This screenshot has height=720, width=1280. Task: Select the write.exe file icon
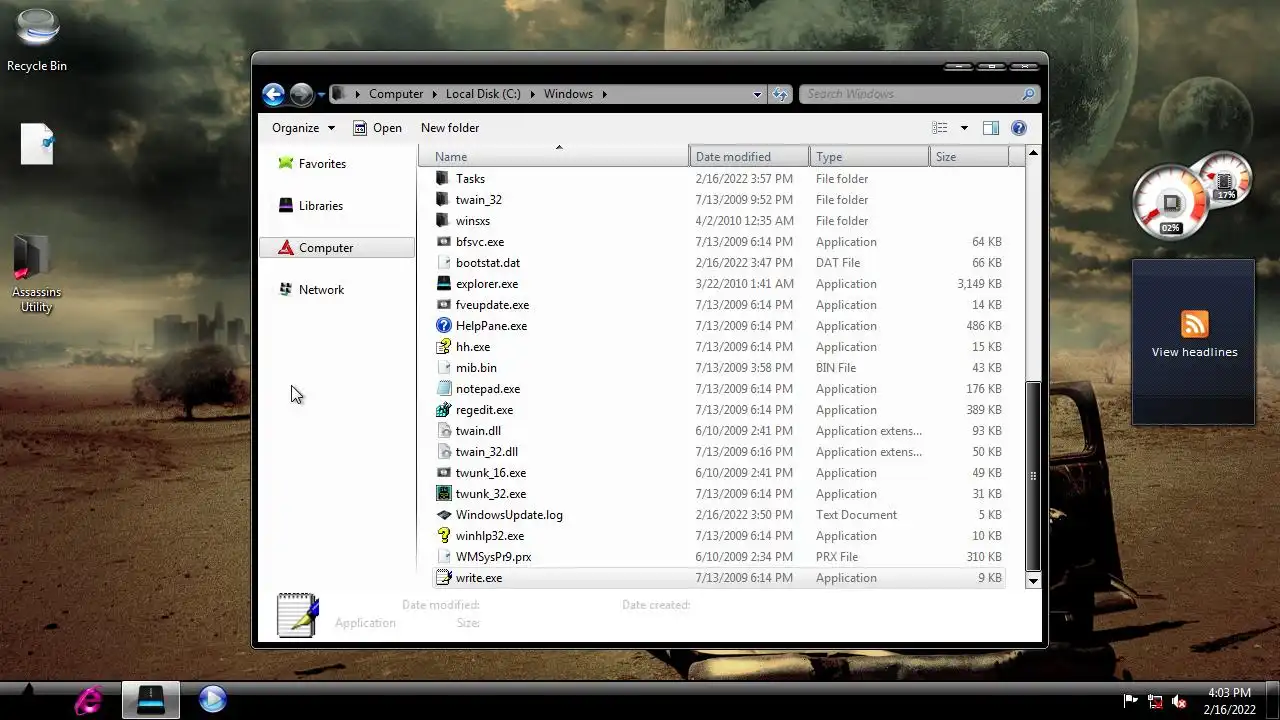coord(444,578)
